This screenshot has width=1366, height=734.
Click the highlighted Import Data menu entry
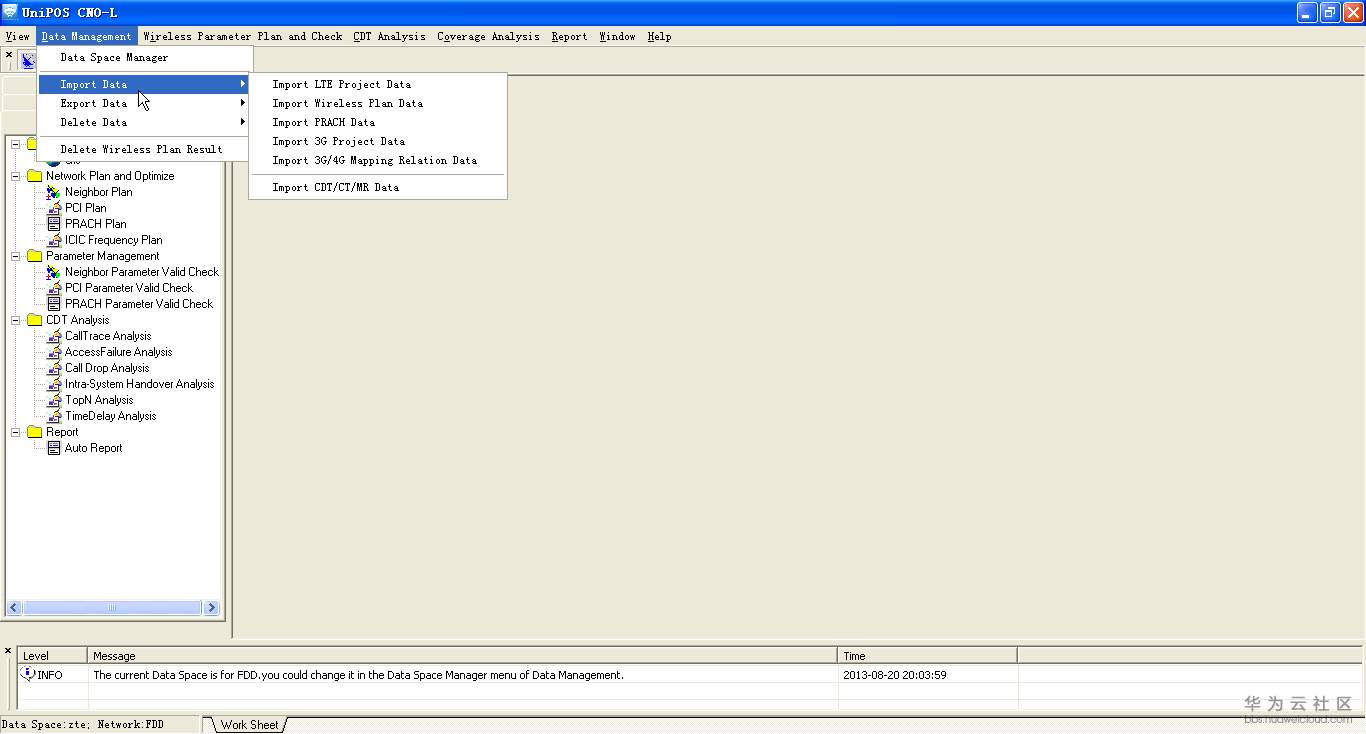point(143,84)
